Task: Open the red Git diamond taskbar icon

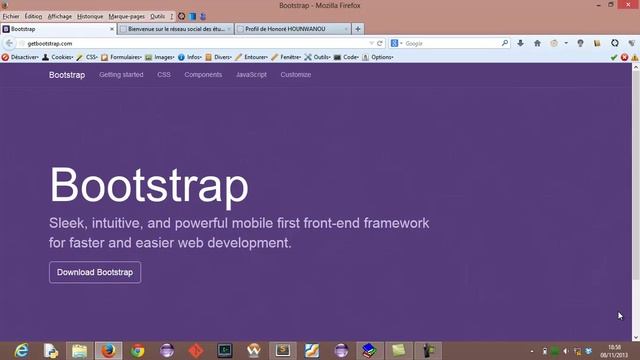Action: click(196, 351)
